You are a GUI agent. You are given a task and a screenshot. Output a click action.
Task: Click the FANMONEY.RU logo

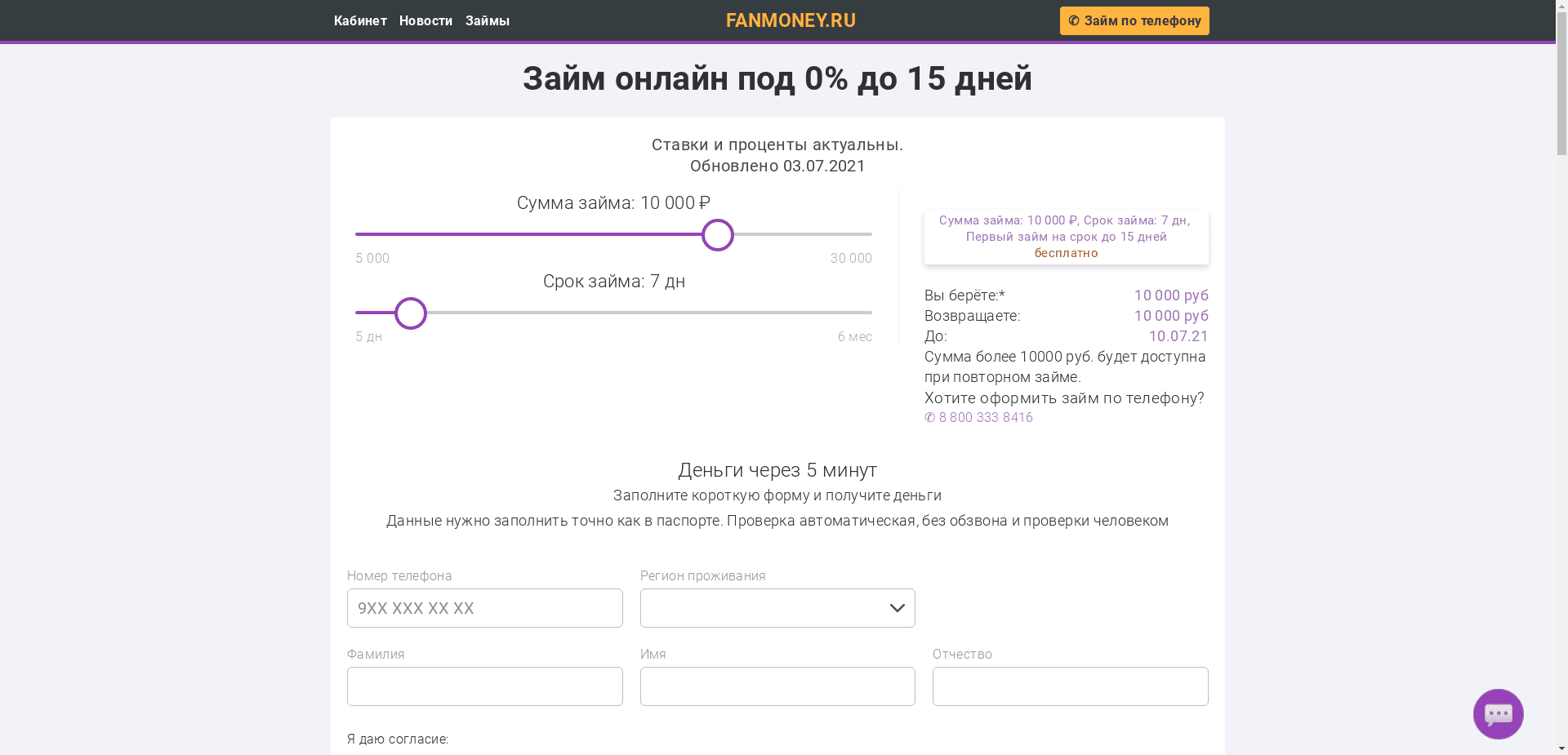pyautogui.click(x=790, y=20)
